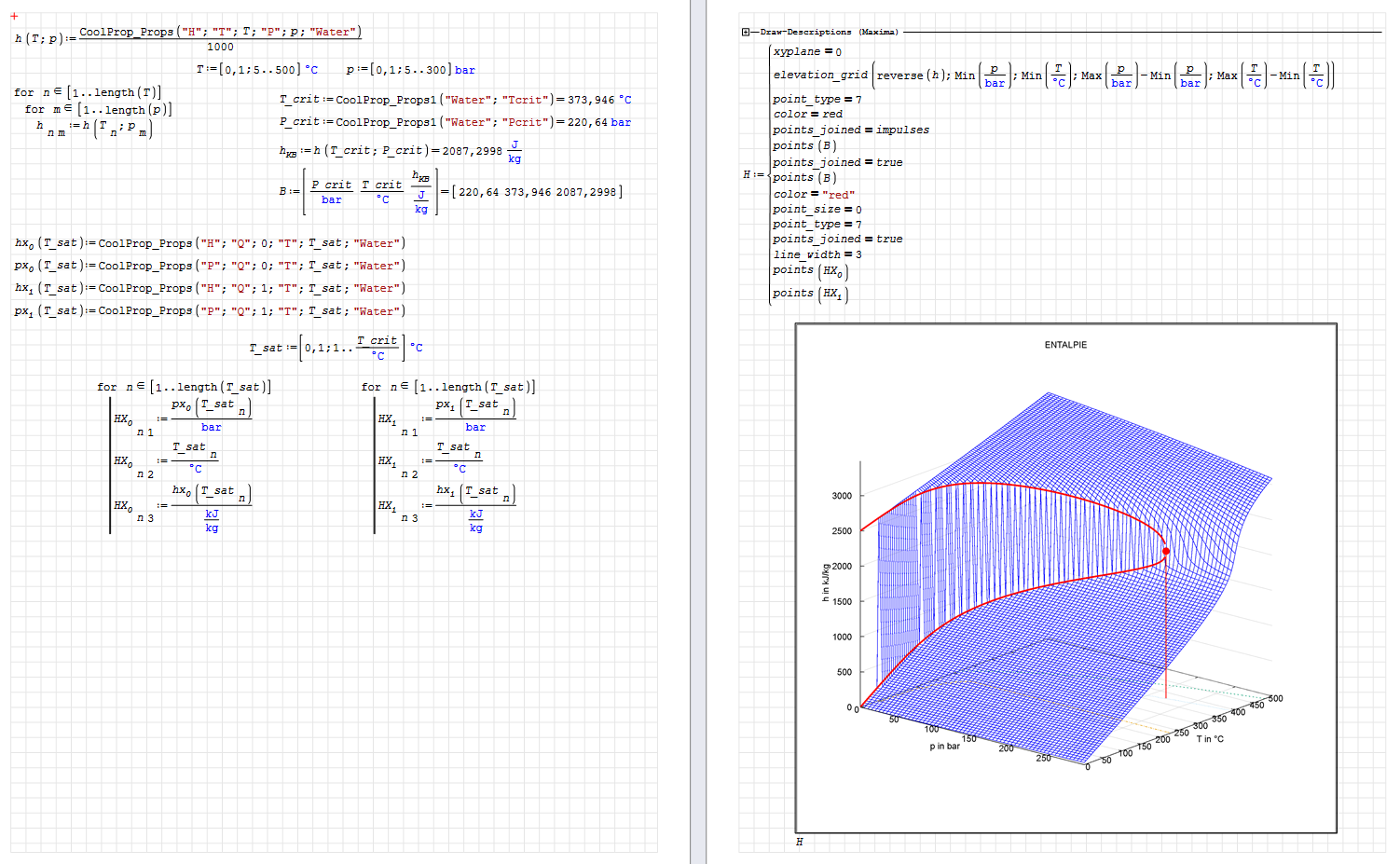Screen dimensions: 1400x864
Task: Select the ENTALPIE 3D surface plot title
Action: pyautogui.click(x=1065, y=345)
